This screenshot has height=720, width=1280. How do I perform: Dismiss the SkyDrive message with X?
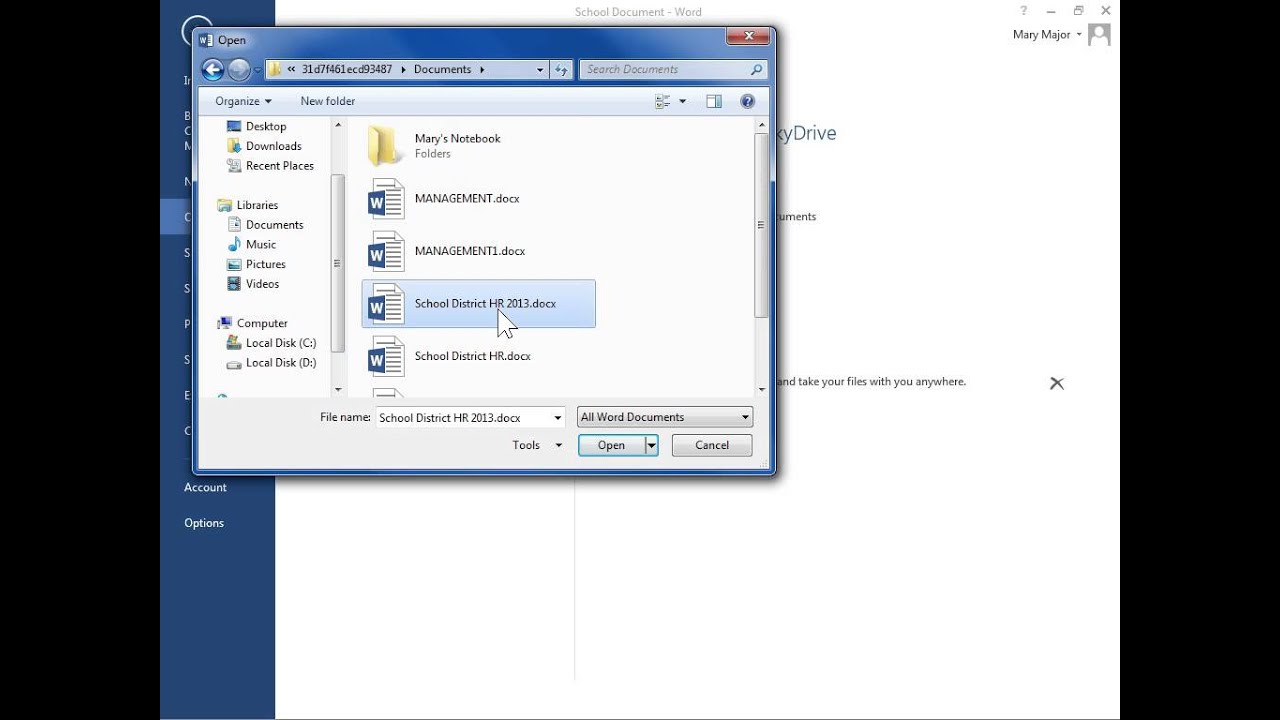(1057, 383)
